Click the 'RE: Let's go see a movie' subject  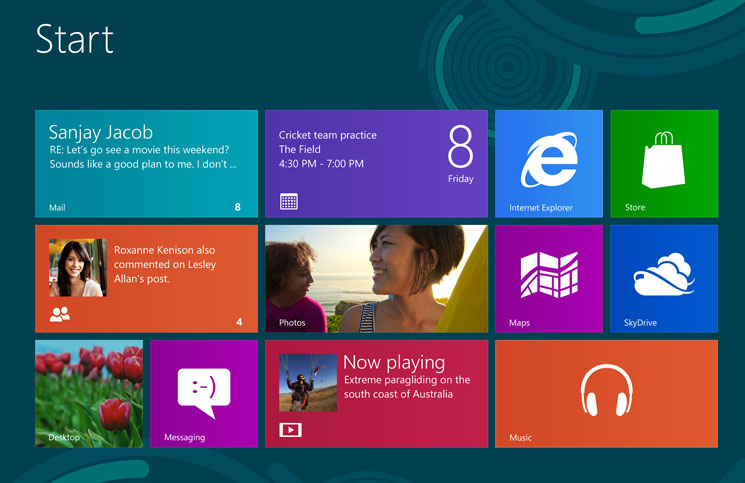(139, 150)
